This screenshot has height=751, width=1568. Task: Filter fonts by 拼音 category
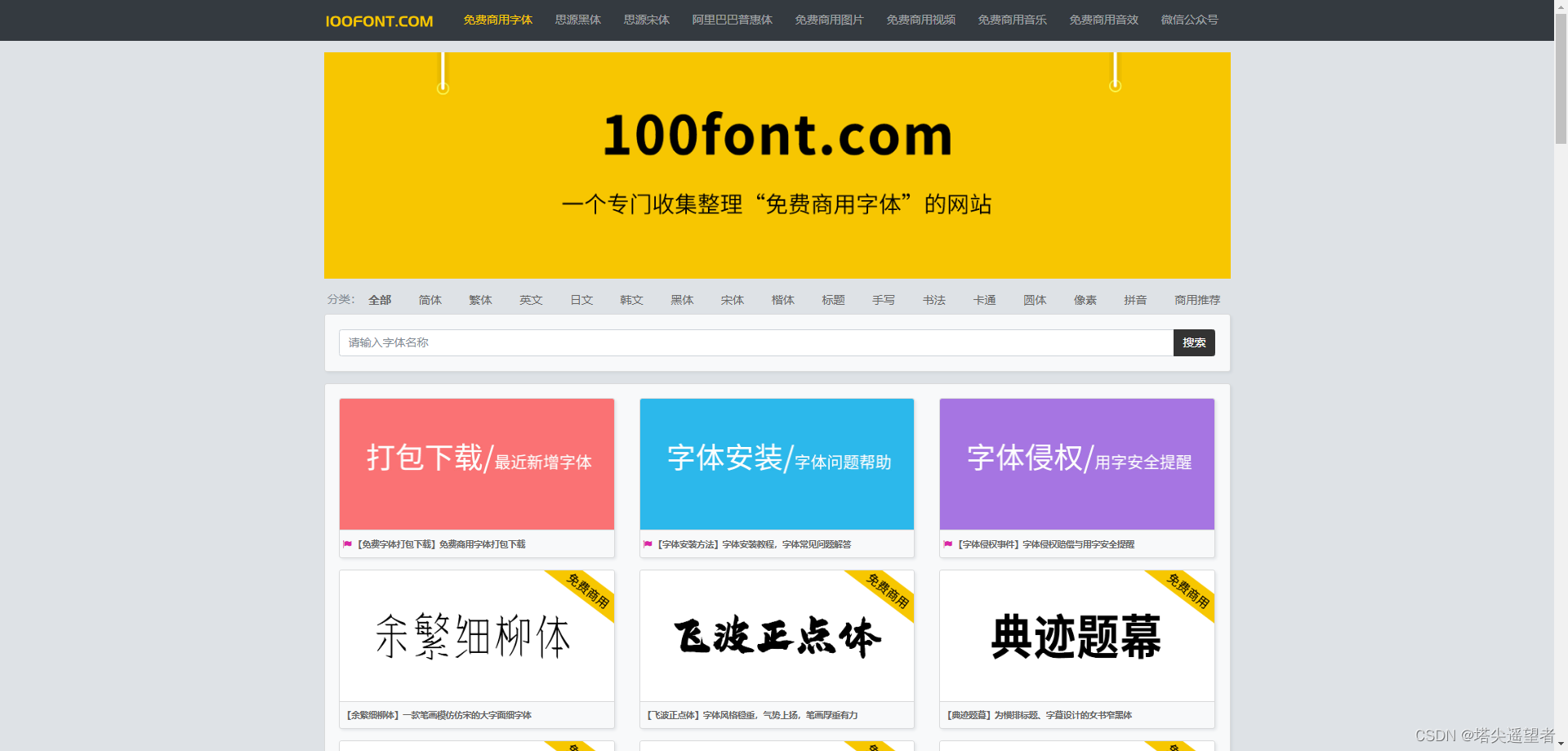coord(1135,300)
